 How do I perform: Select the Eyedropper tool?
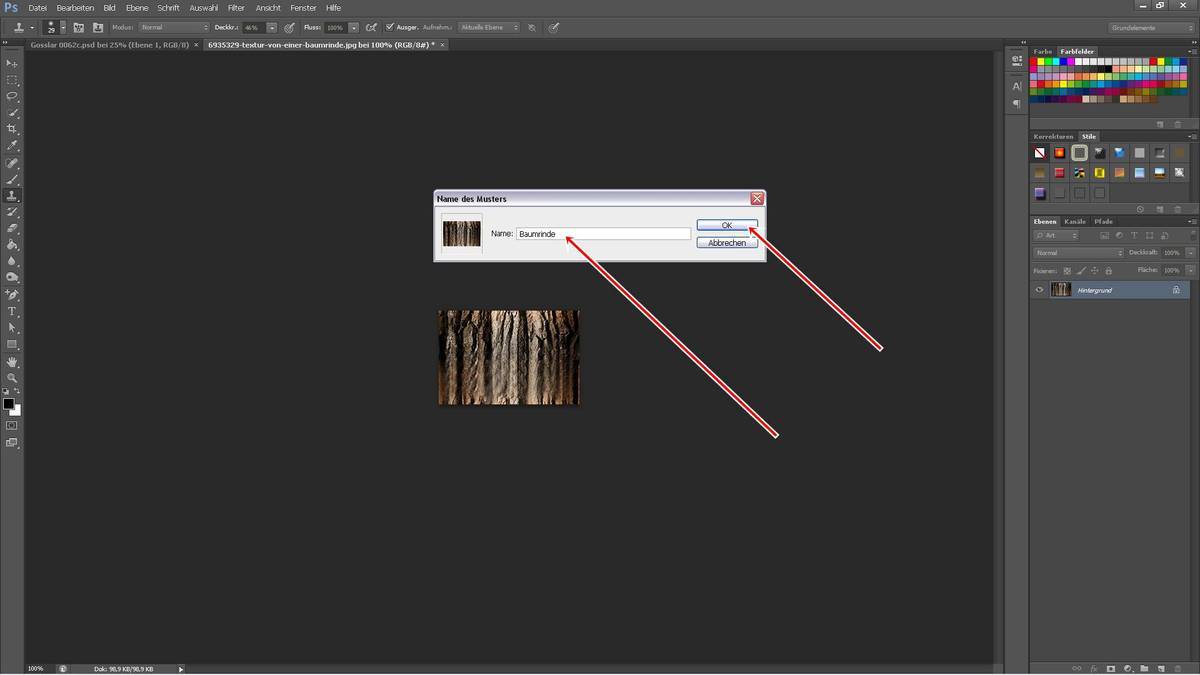pos(12,146)
